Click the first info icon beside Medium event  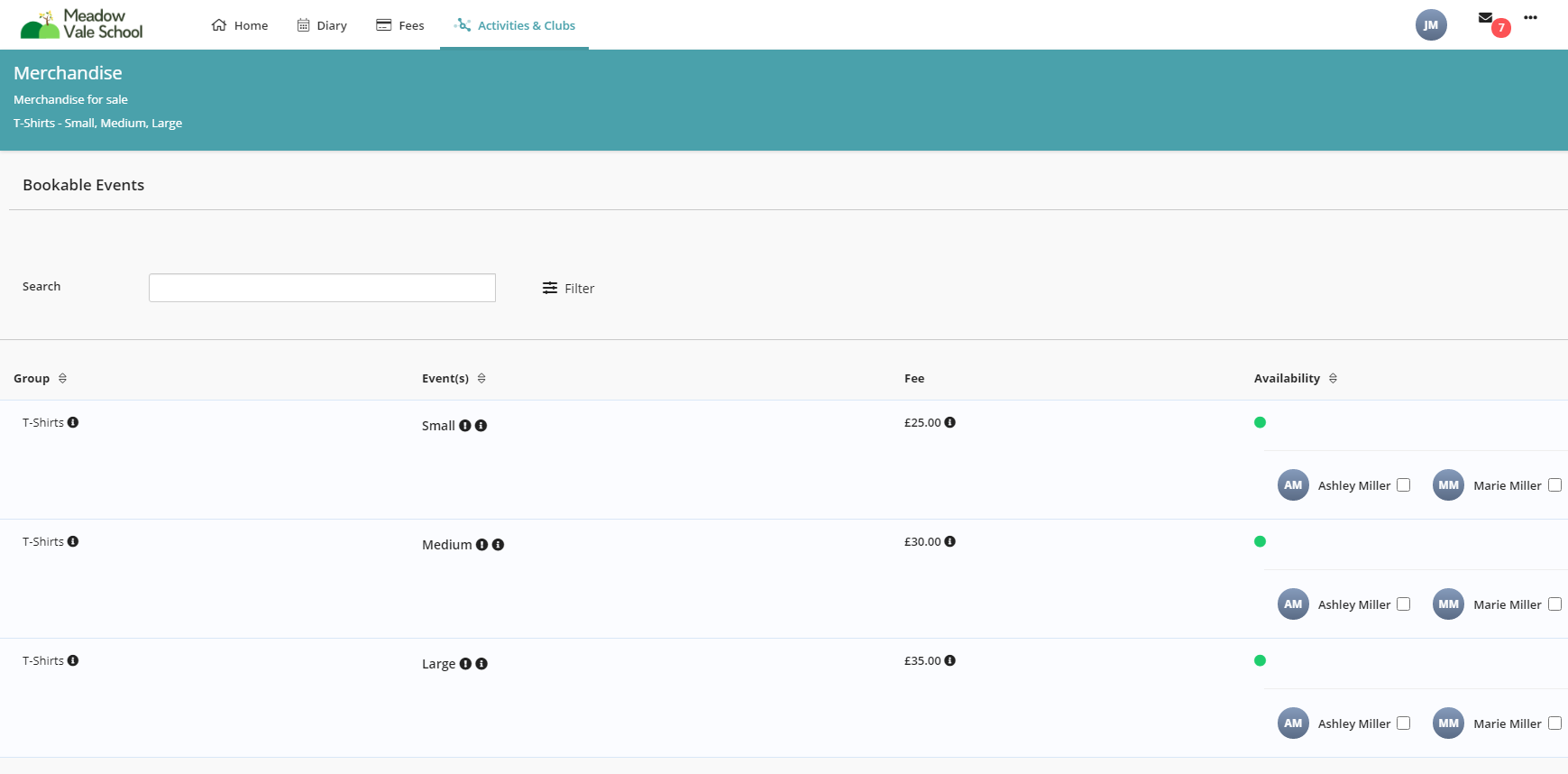[481, 545]
